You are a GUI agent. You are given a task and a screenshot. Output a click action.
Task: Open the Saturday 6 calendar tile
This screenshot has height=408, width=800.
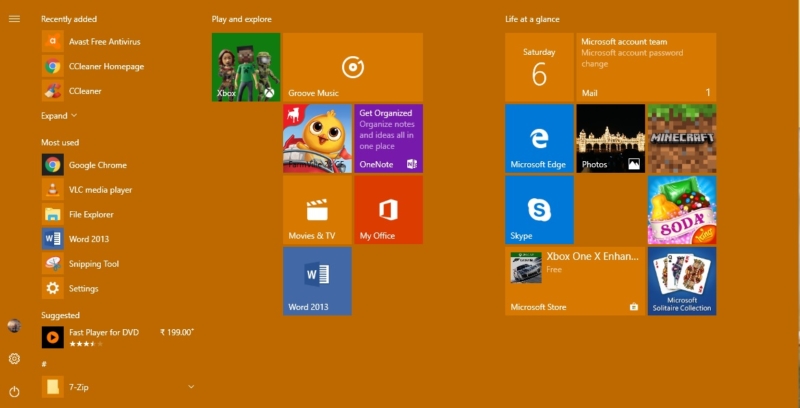[x=539, y=67]
